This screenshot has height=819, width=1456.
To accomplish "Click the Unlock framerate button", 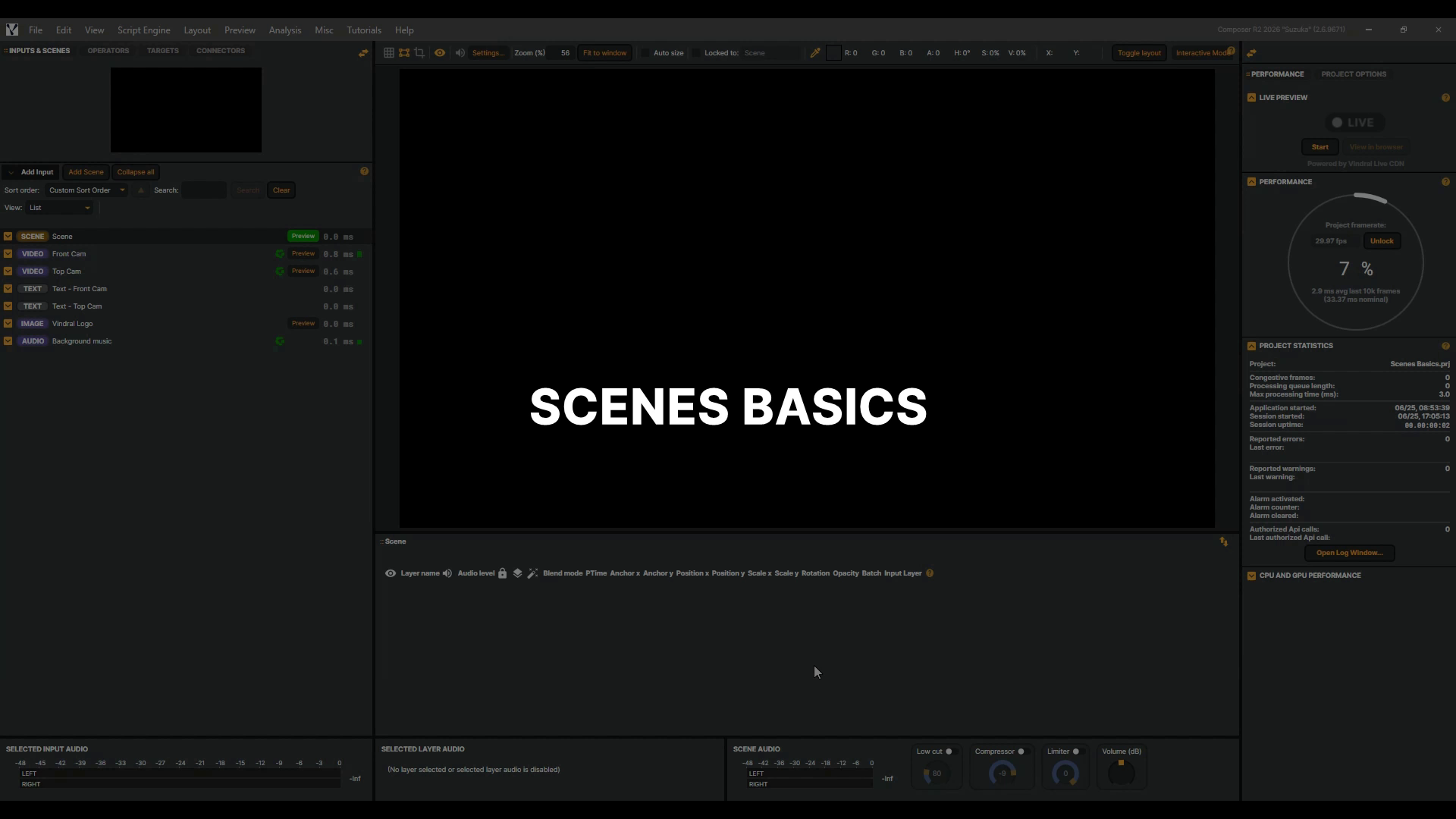I will coord(1382,241).
